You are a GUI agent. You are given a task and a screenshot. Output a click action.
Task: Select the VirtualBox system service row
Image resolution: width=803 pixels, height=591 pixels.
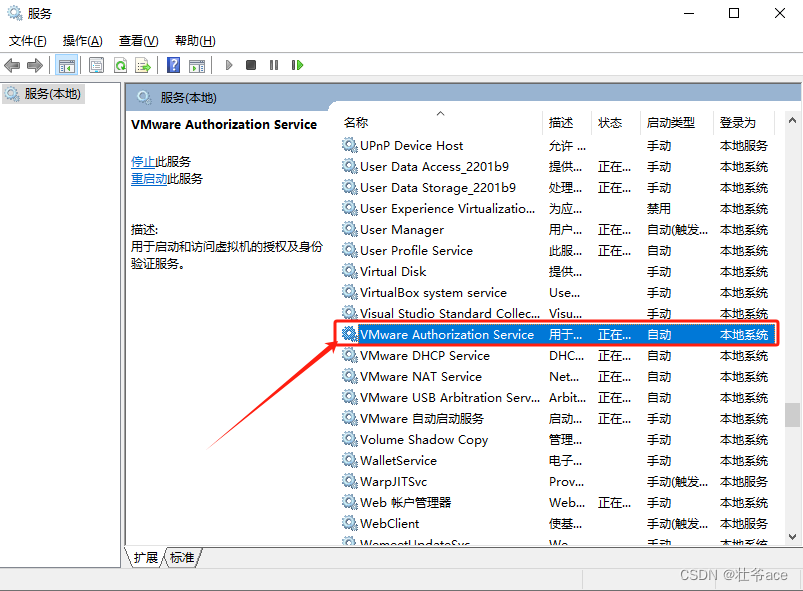pyautogui.click(x=557, y=292)
